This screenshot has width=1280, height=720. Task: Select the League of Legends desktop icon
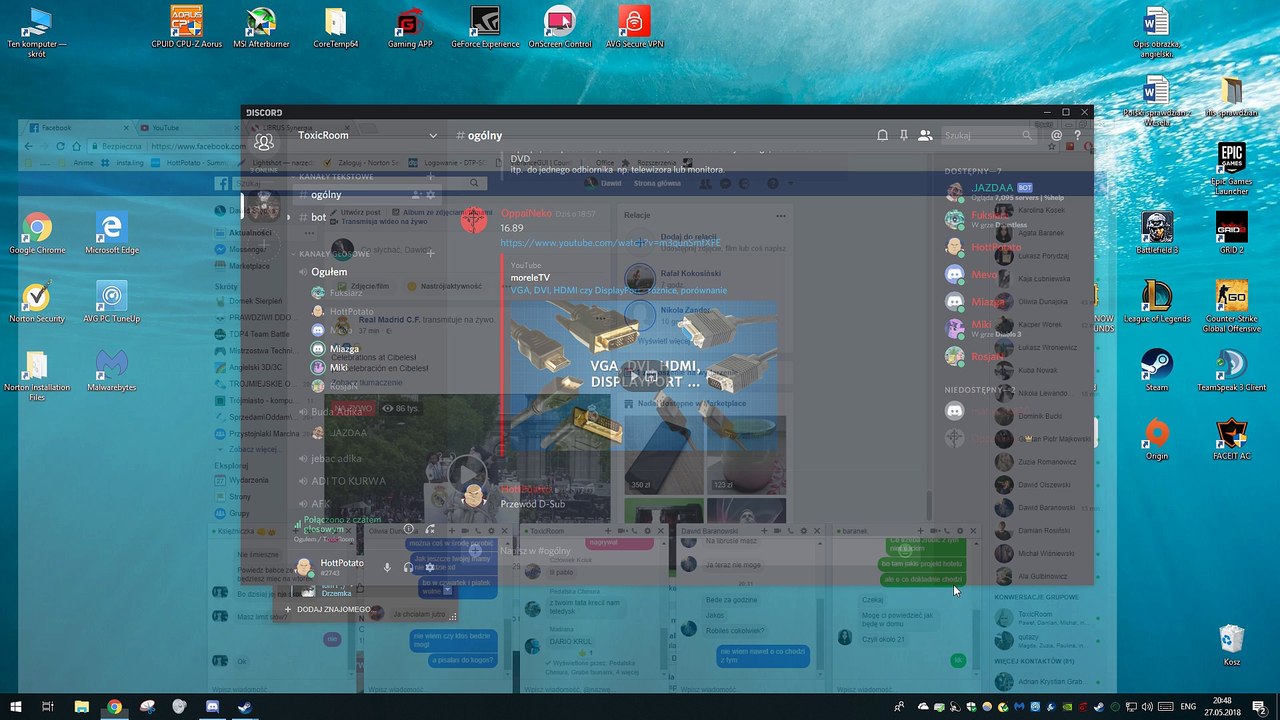pos(1157,302)
